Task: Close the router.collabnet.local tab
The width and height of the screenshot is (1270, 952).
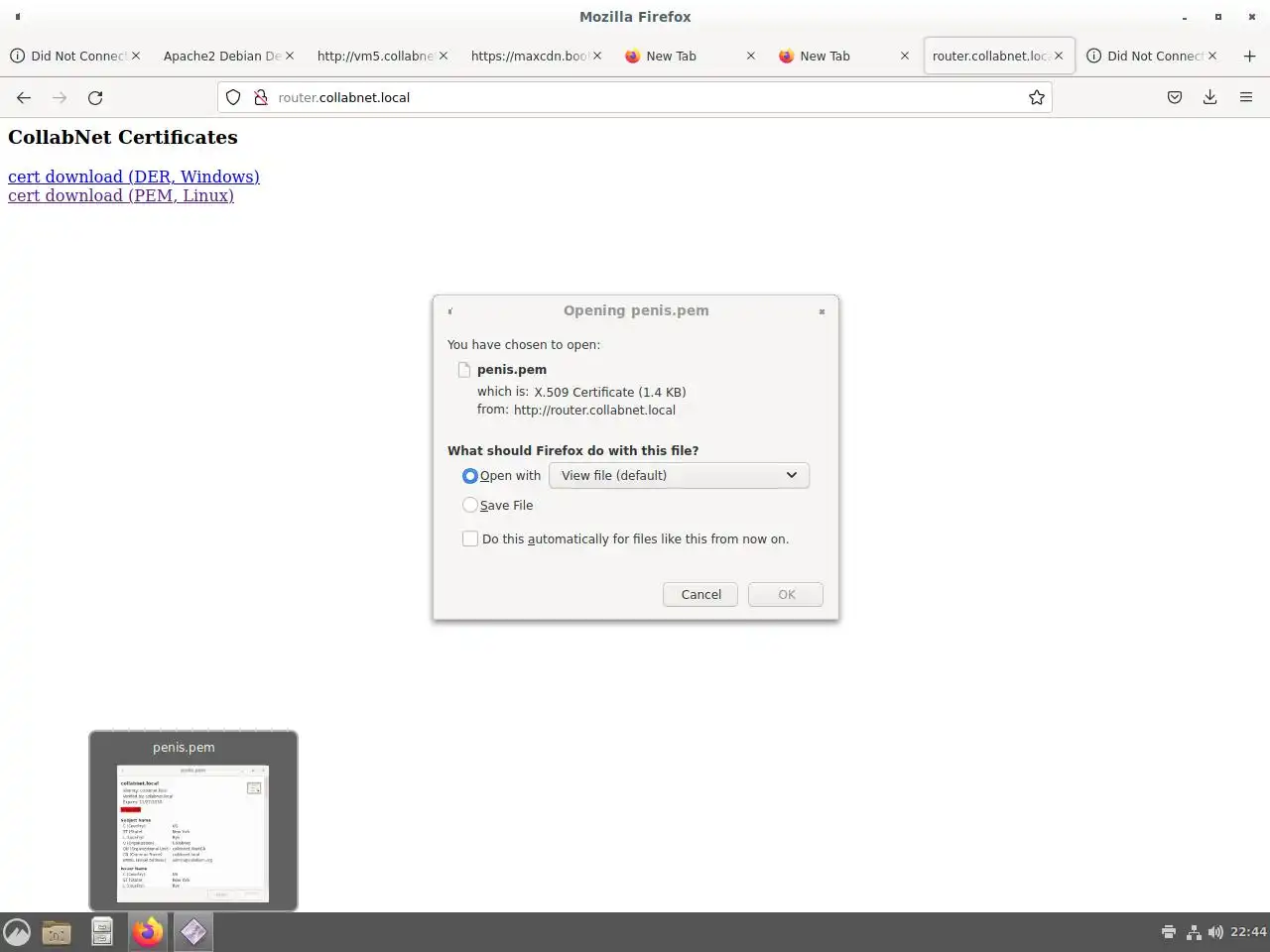Action: [1059, 56]
